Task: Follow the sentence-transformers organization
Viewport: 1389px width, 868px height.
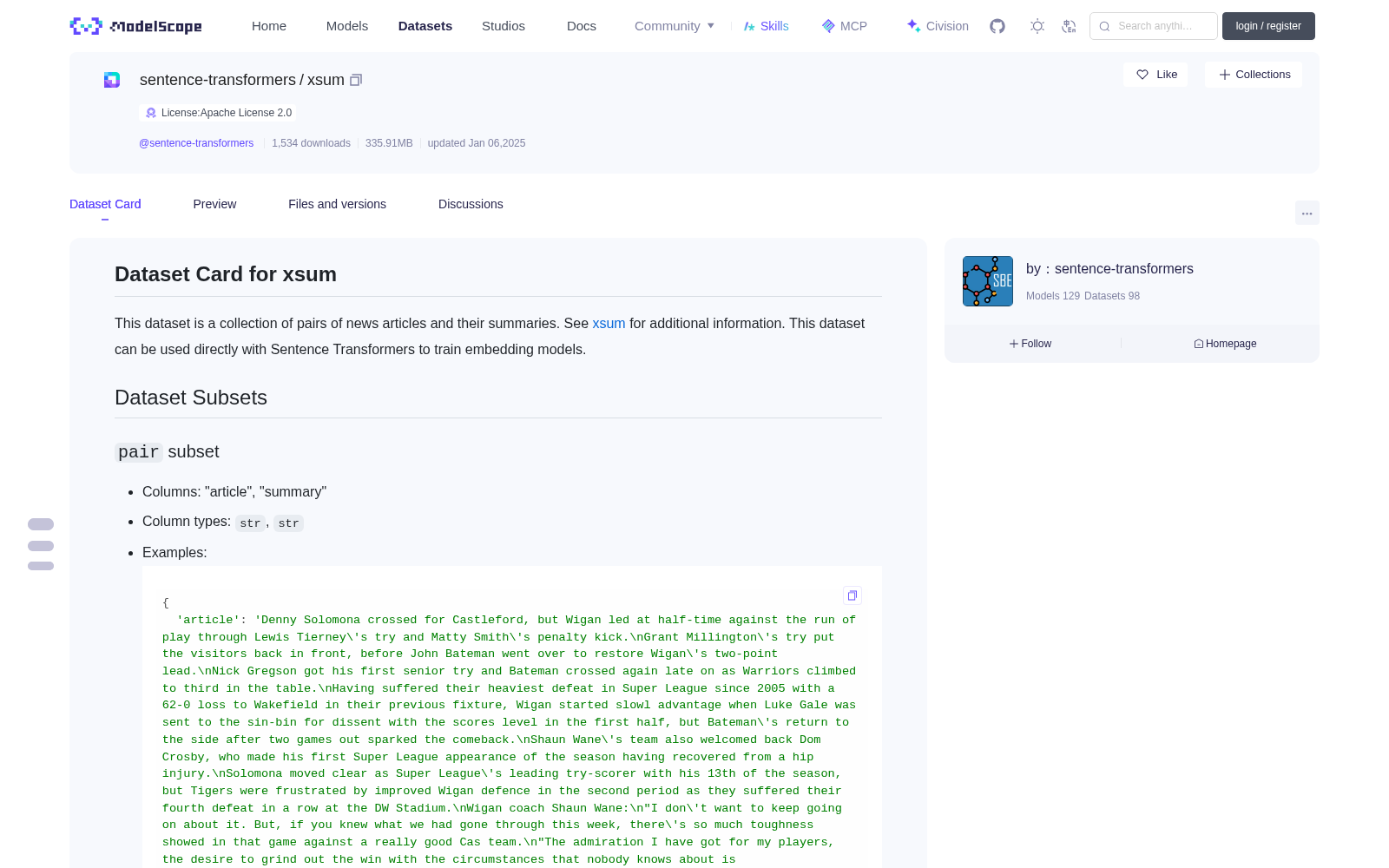Action: point(1030,344)
